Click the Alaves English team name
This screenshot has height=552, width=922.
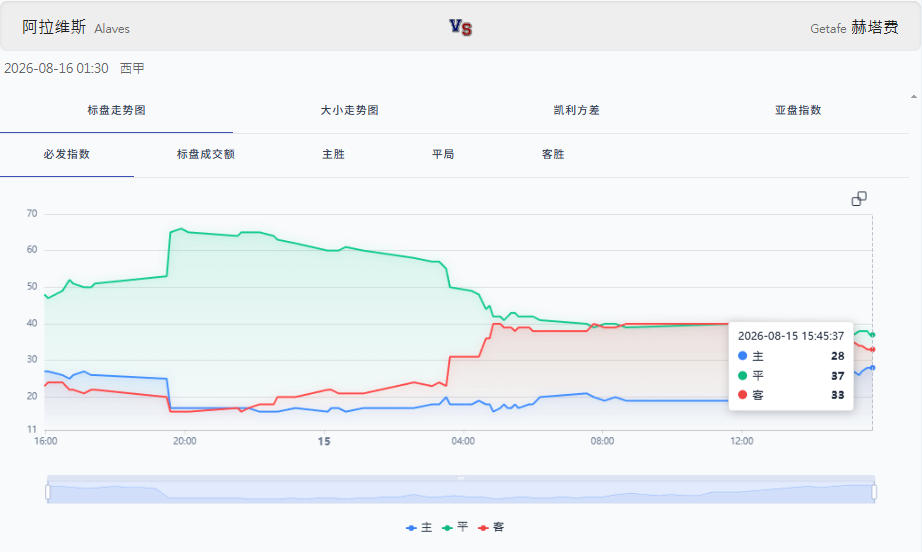coord(112,29)
